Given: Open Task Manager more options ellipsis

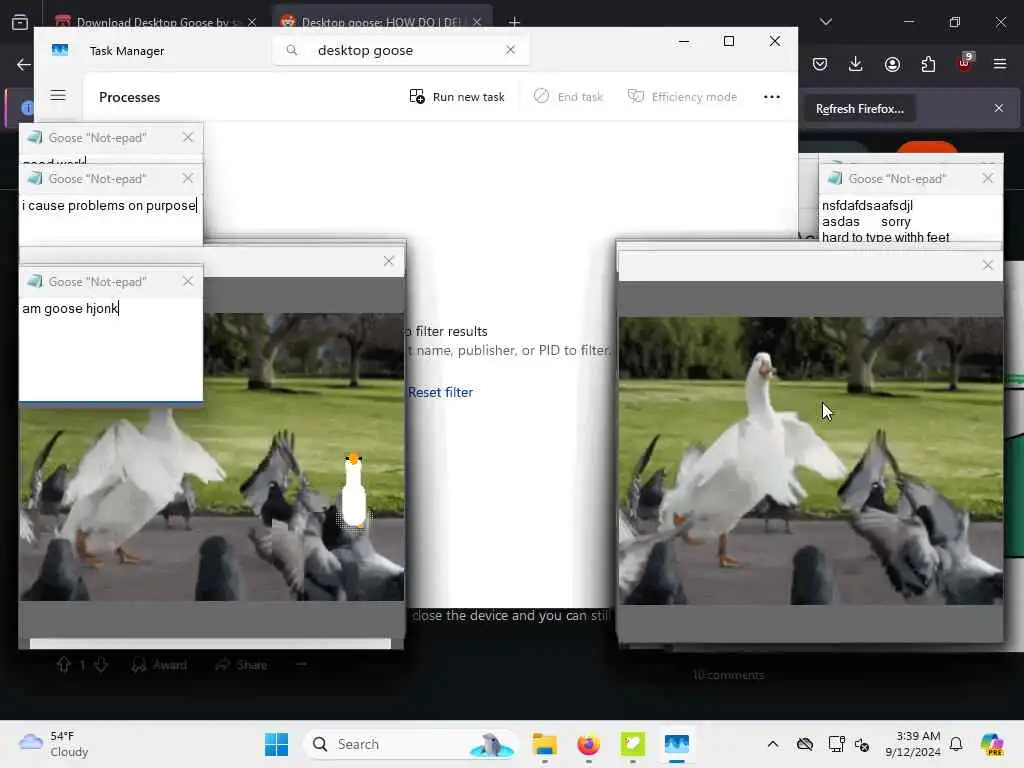Looking at the screenshot, I should [x=771, y=97].
